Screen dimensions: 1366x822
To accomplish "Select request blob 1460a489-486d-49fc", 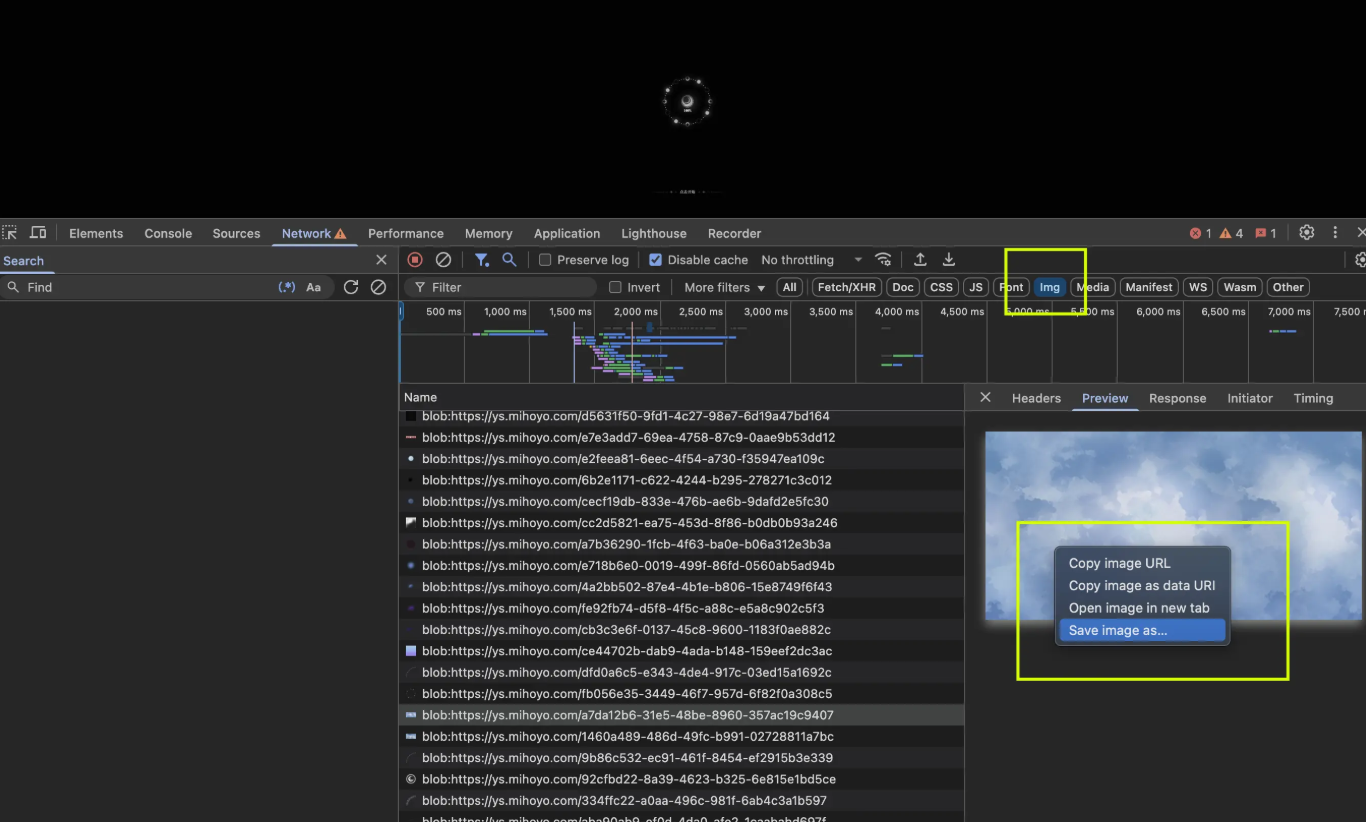I will [681, 736].
